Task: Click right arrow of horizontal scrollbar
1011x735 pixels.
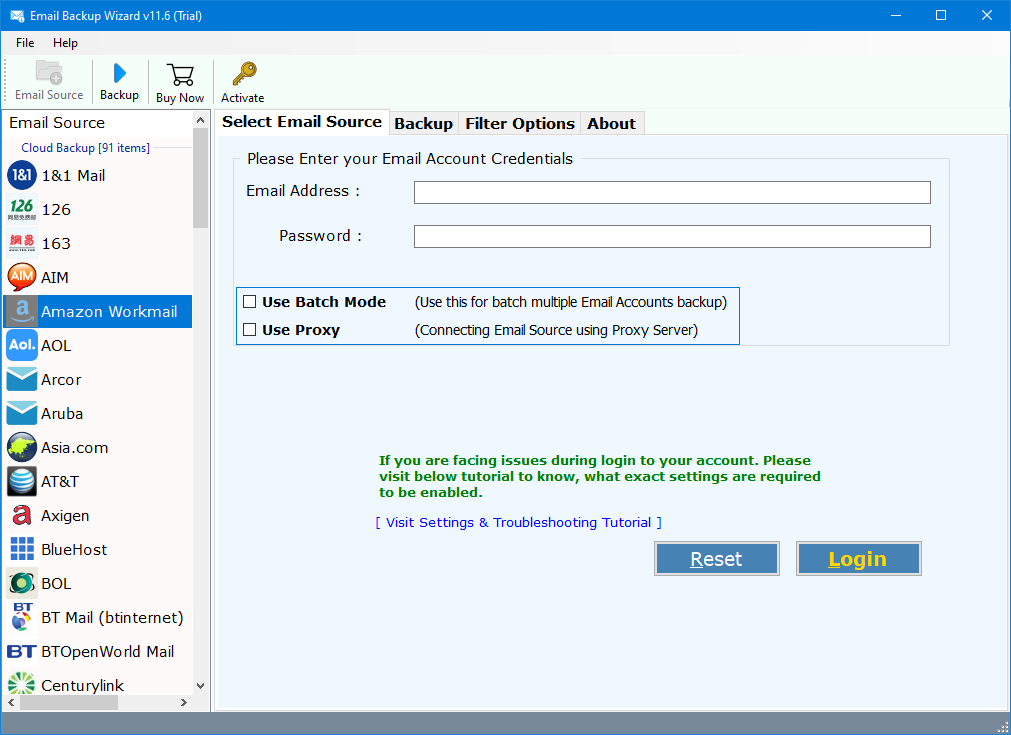Action: point(183,703)
